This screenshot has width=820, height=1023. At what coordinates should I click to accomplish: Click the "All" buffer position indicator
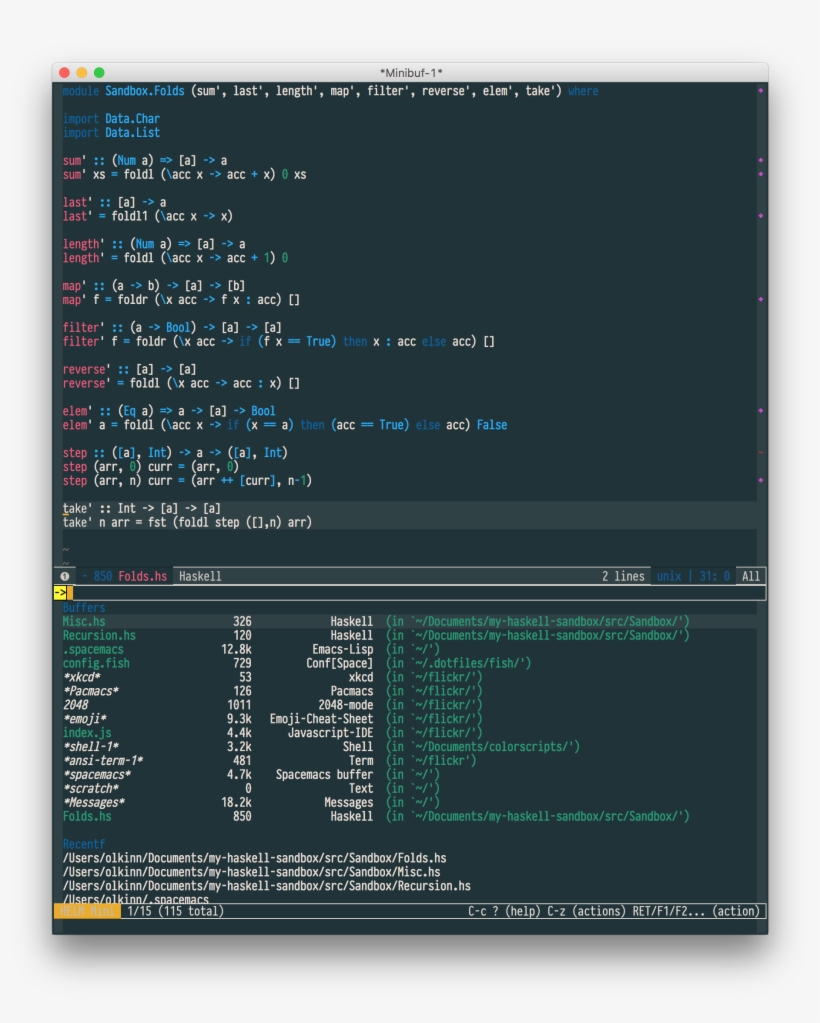[751, 575]
